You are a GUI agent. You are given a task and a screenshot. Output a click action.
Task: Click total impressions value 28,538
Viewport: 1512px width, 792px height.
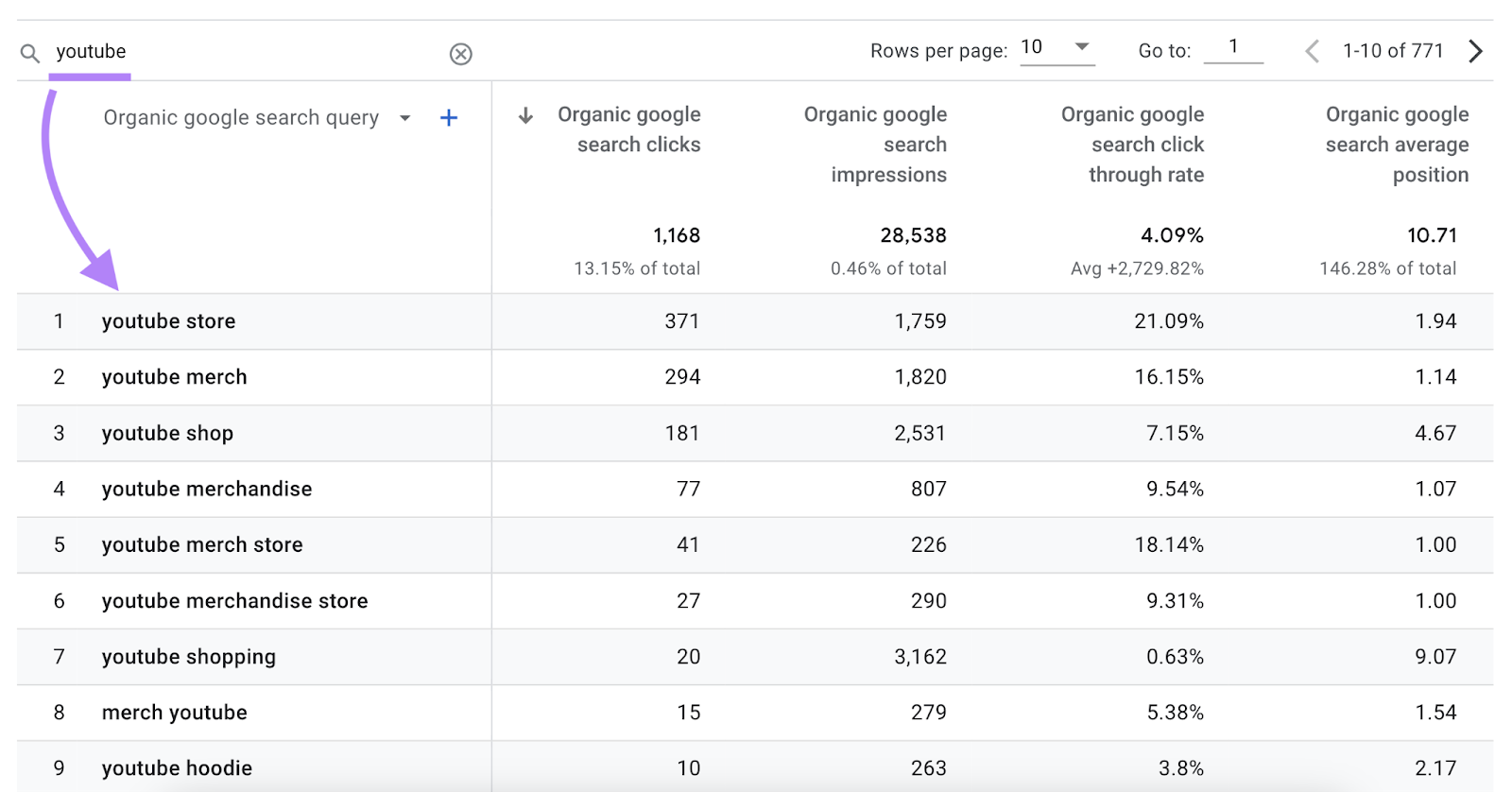[913, 235]
